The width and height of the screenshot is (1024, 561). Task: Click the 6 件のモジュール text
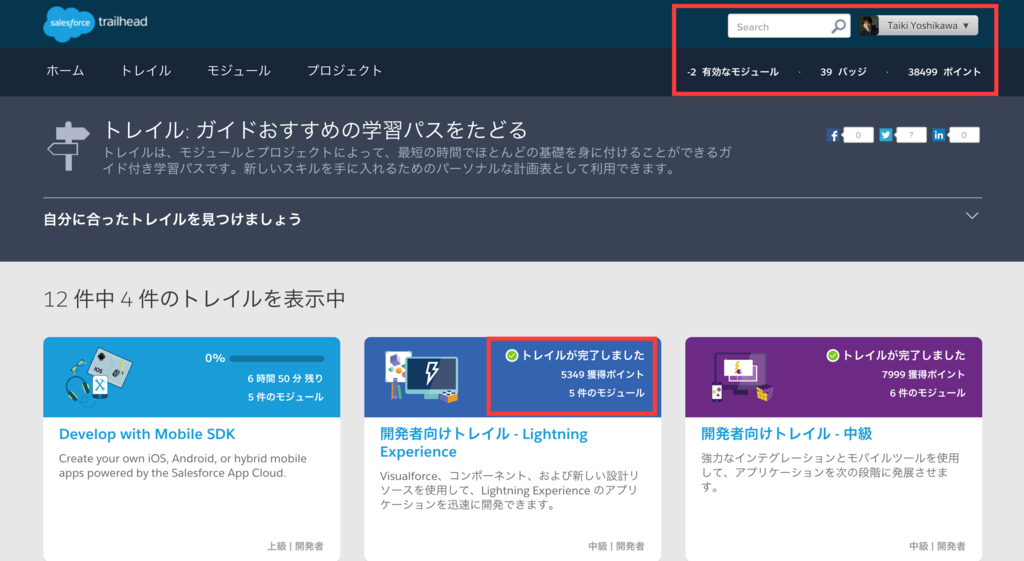(x=927, y=393)
